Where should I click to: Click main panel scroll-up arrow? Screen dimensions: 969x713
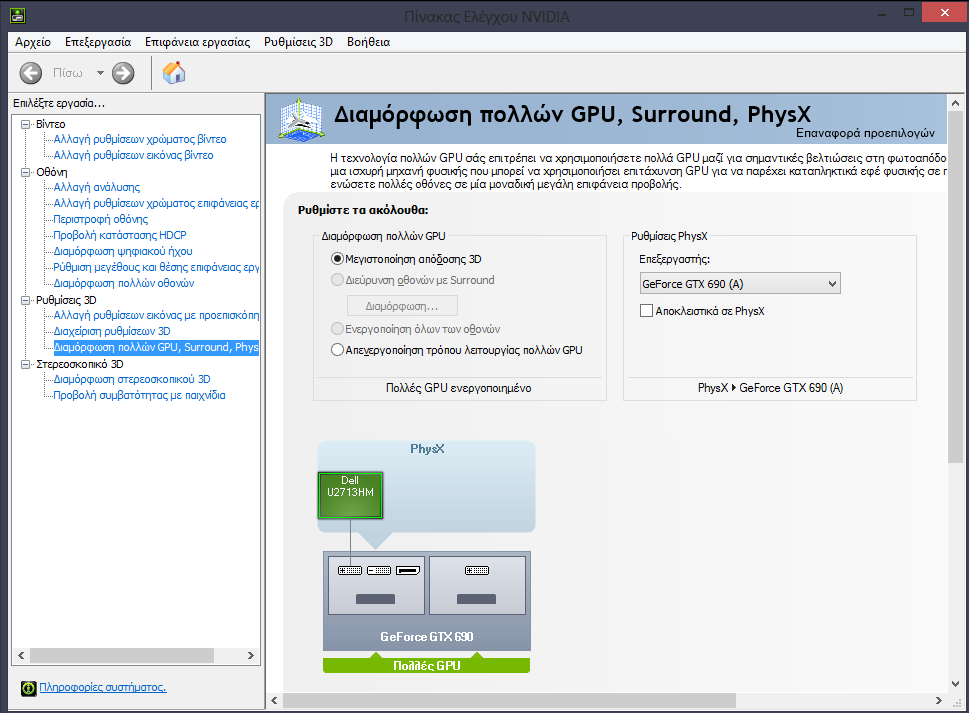[x=955, y=103]
